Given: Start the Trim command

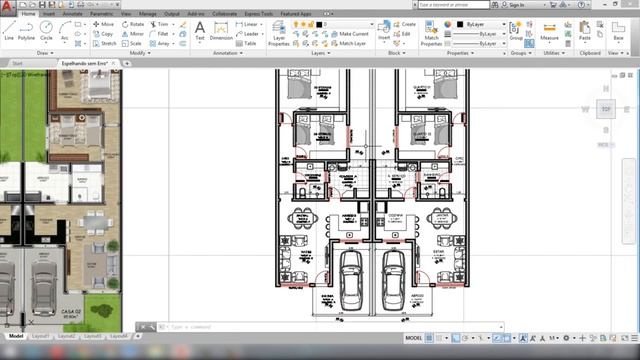Looking at the screenshot, I should (x=159, y=24).
